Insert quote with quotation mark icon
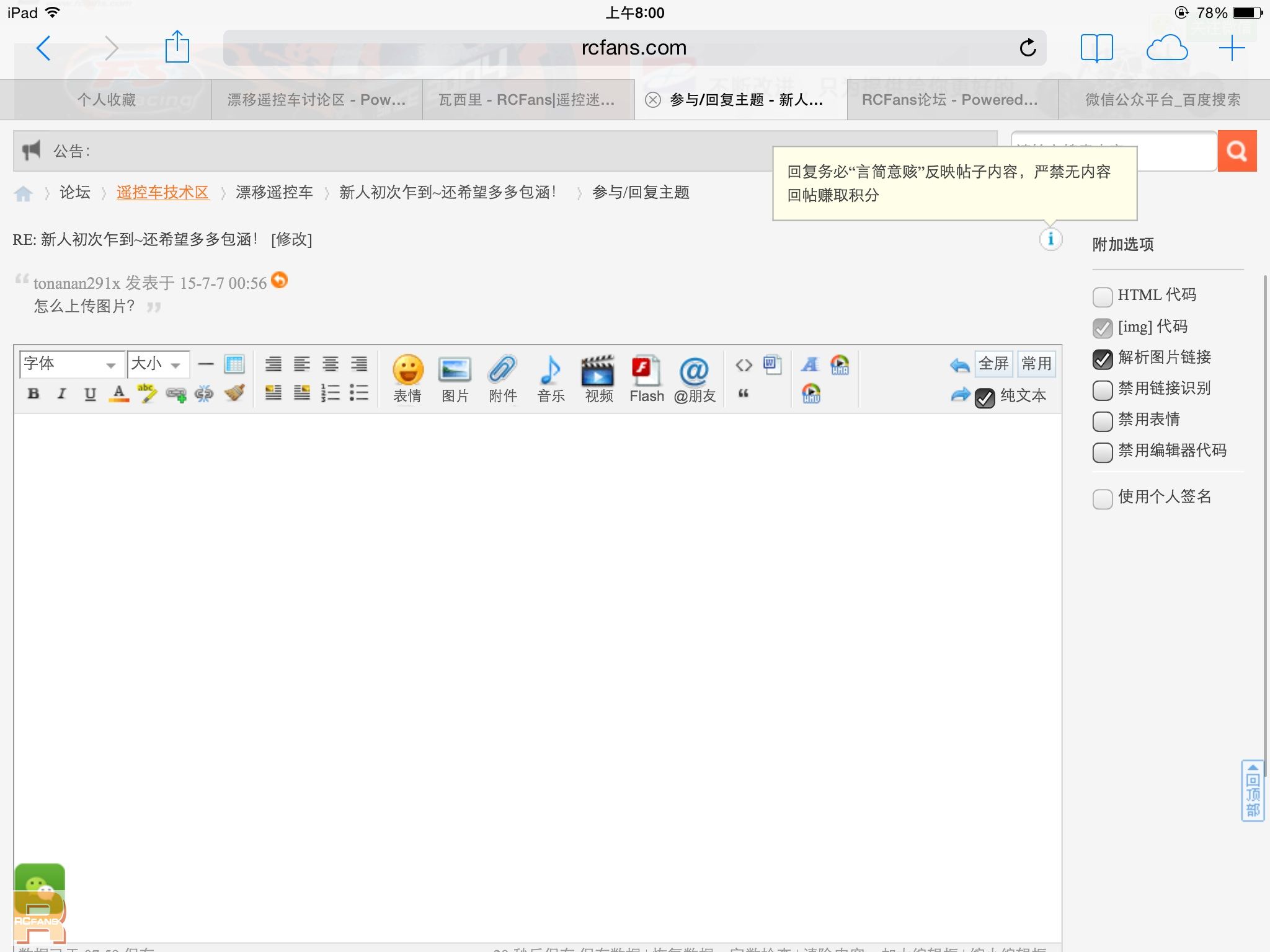Viewport: 1270px width, 952px height. (x=744, y=393)
